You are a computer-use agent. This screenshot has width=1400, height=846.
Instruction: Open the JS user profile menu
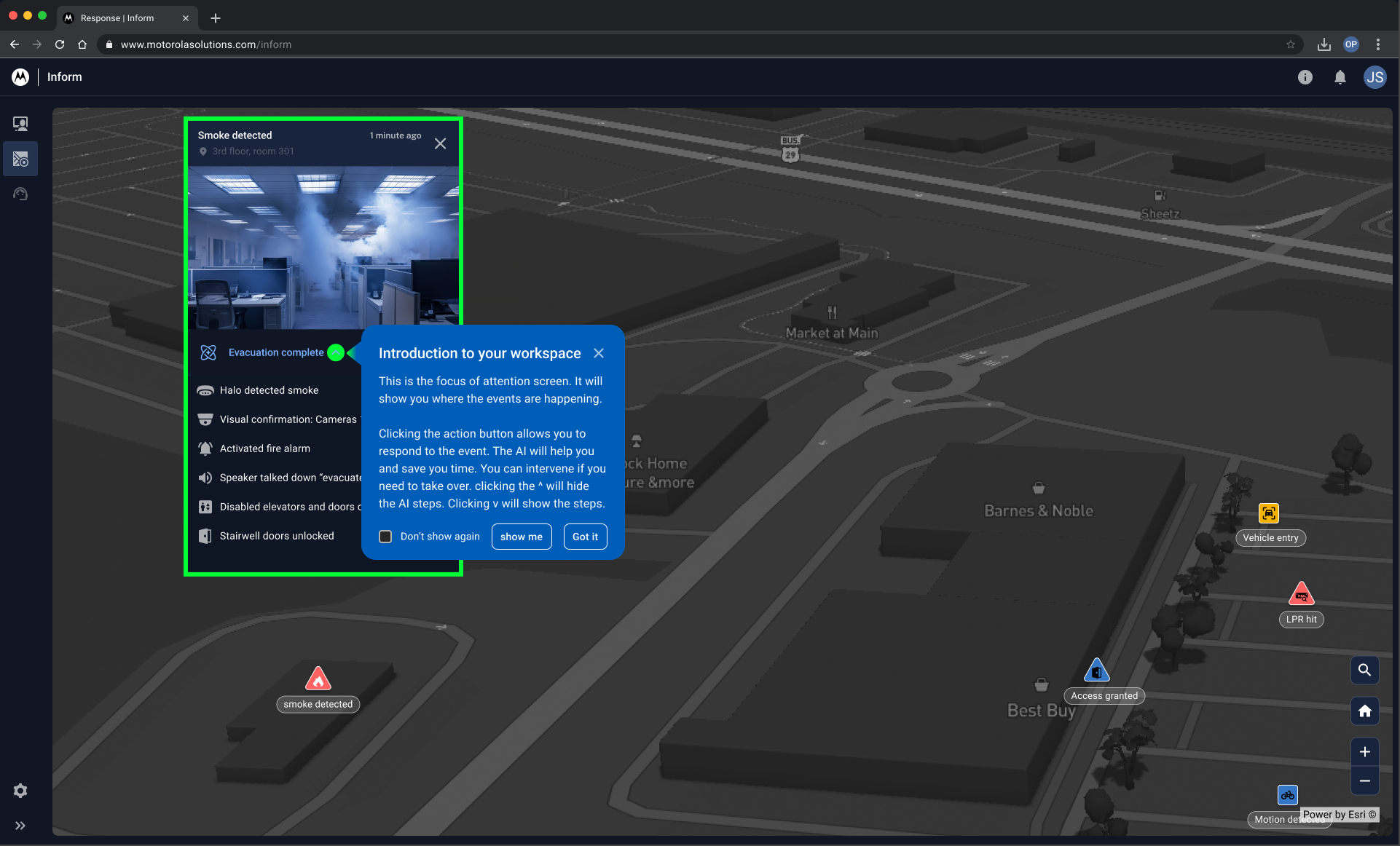(x=1375, y=77)
